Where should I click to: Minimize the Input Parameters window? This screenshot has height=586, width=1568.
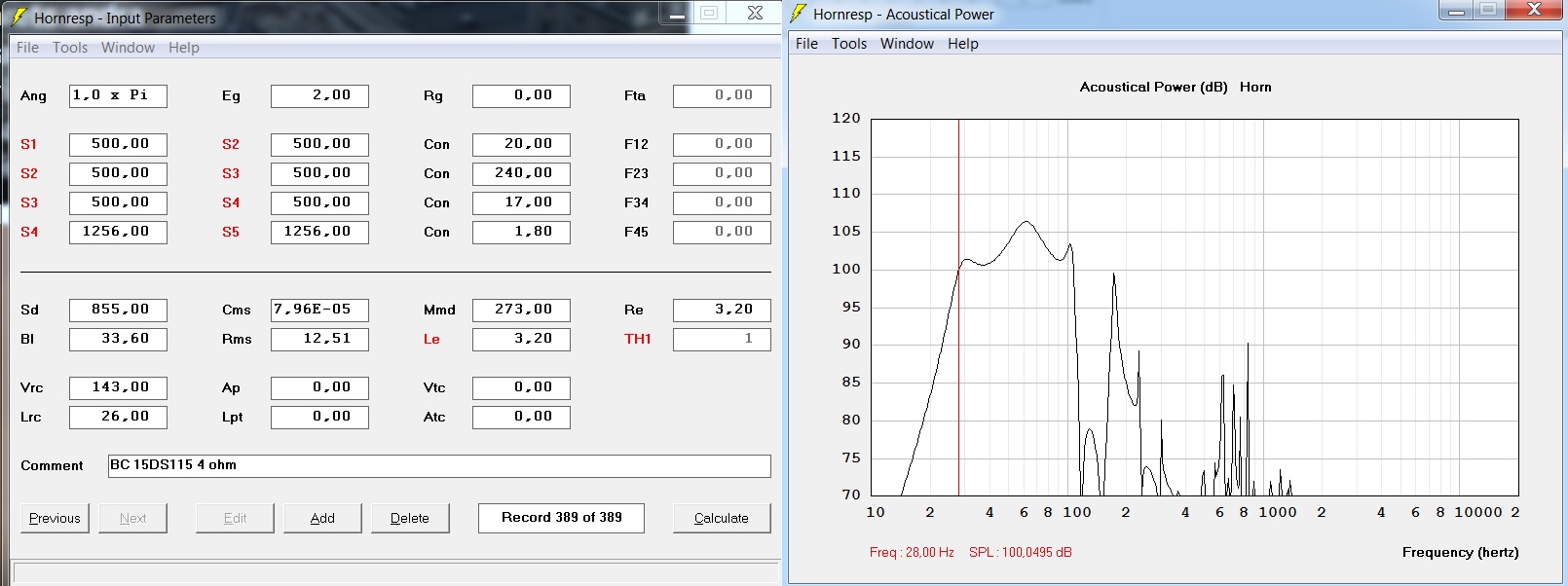coord(676,14)
